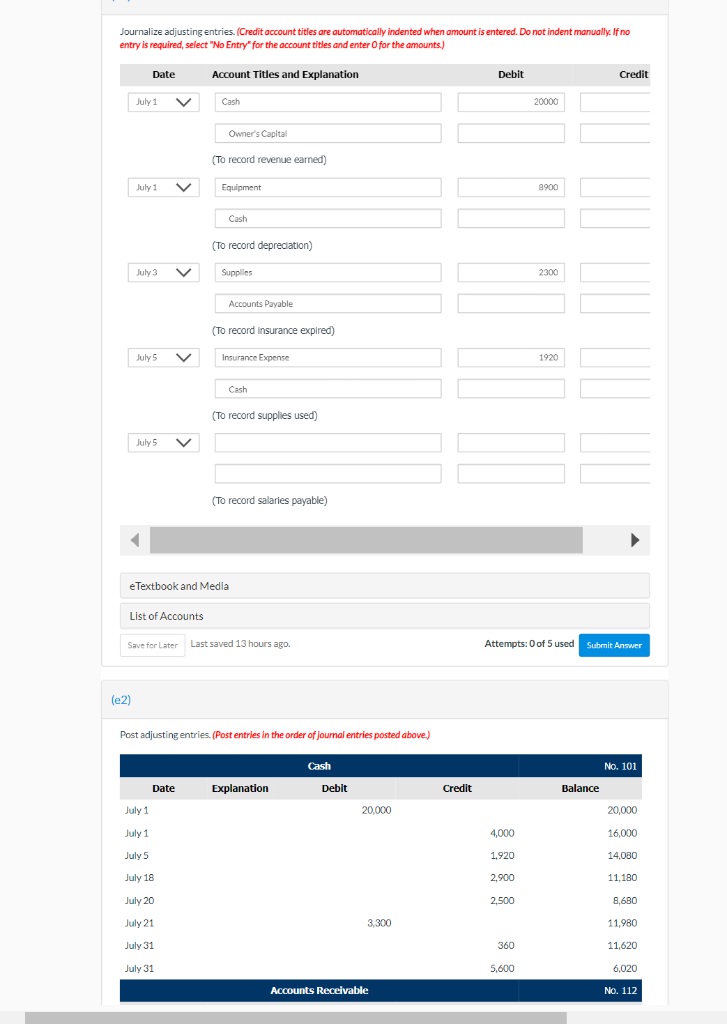Viewport: 727px width, 1024px height.
Task: Click the empty debit field on the last entry's first row
Action: click(x=511, y=443)
